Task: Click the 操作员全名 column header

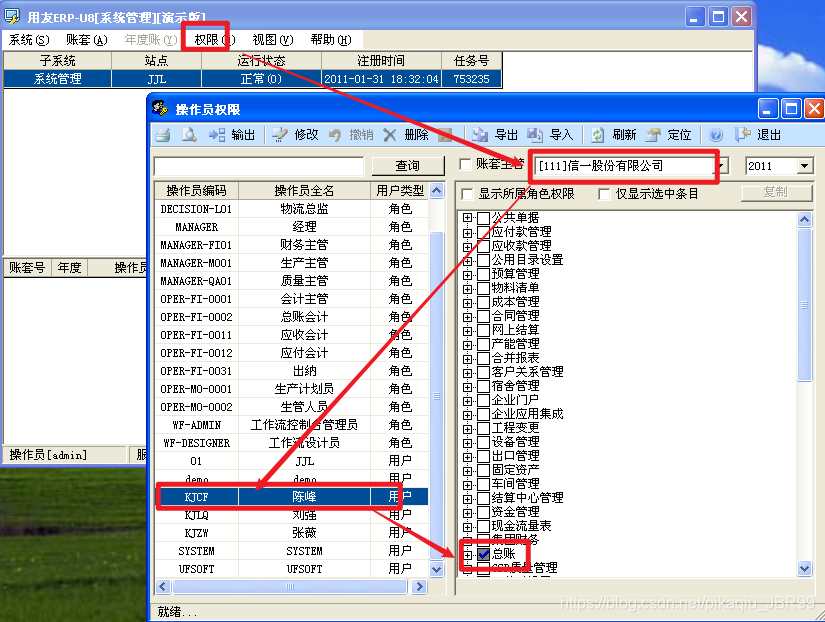Action: tap(304, 190)
